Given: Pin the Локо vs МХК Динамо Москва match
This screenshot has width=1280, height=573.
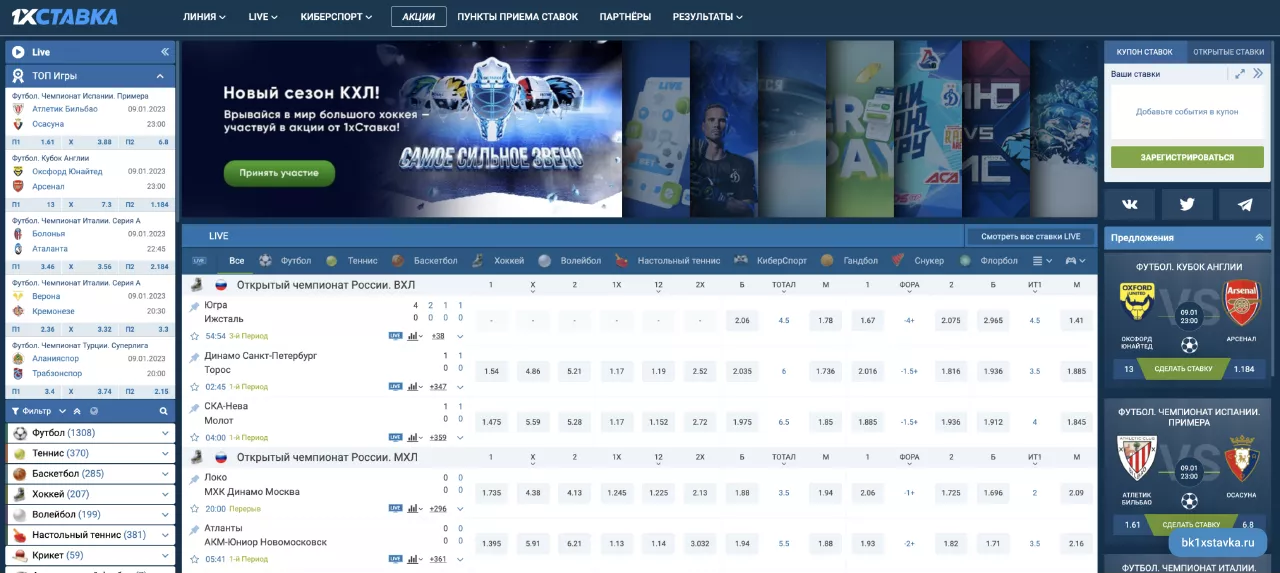Looking at the screenshot, I should (195, 478).
